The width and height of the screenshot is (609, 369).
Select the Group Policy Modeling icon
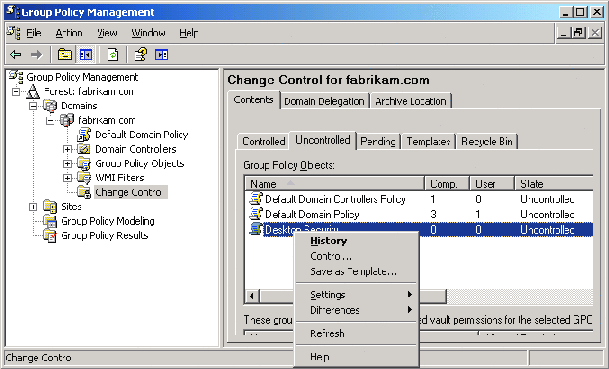(50, 221)
